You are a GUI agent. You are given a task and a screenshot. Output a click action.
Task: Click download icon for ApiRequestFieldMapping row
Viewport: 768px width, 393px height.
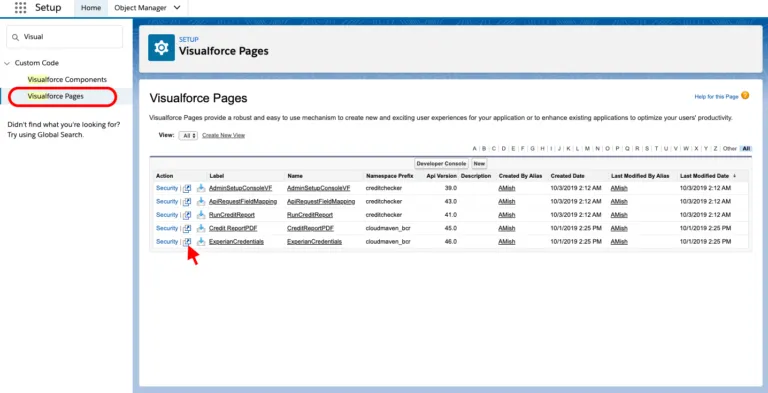(201, 201)
